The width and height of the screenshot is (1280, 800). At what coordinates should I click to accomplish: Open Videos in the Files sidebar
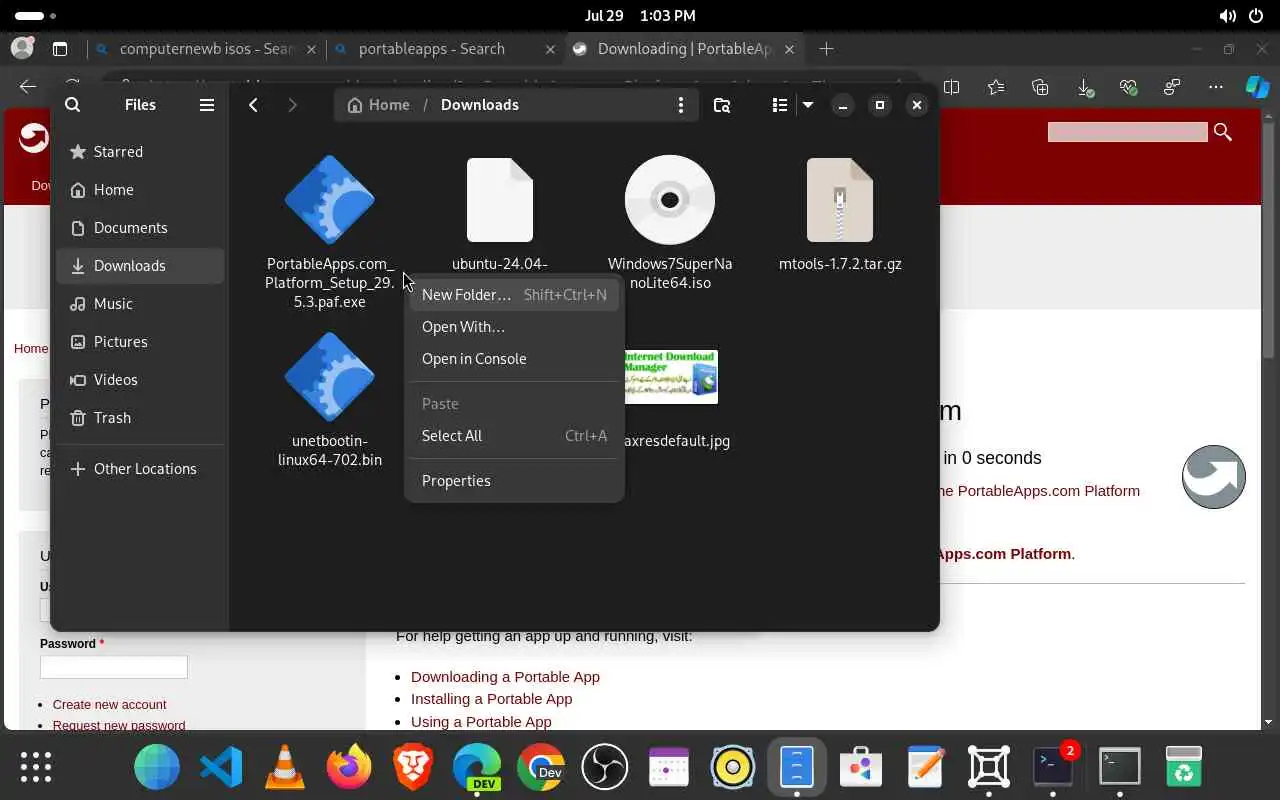140,380
